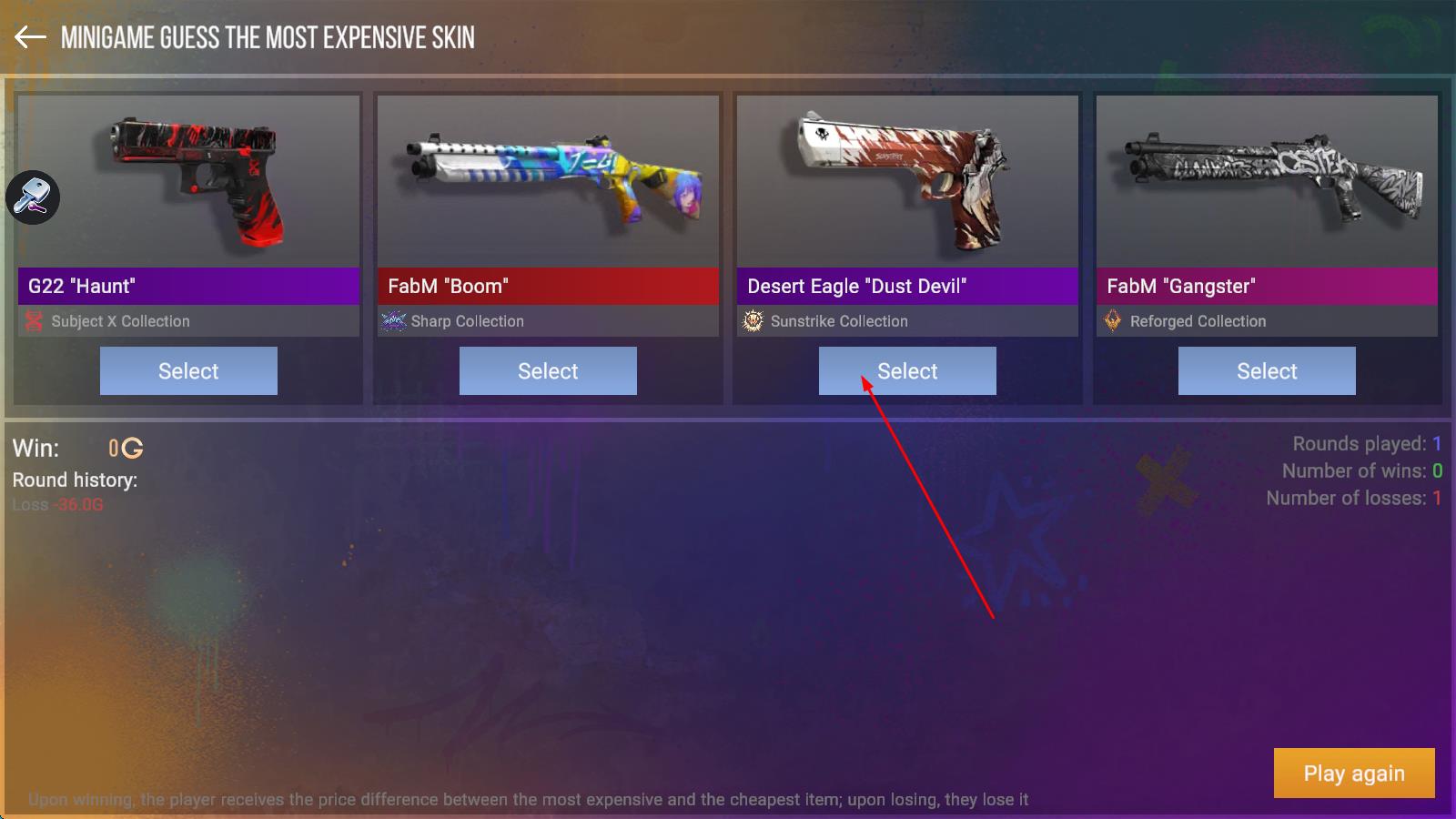The width and height of the screenshot is (1456, 819).
Task: Click the Reforged Collection emblem icon
Action: tap(1112, 321)
